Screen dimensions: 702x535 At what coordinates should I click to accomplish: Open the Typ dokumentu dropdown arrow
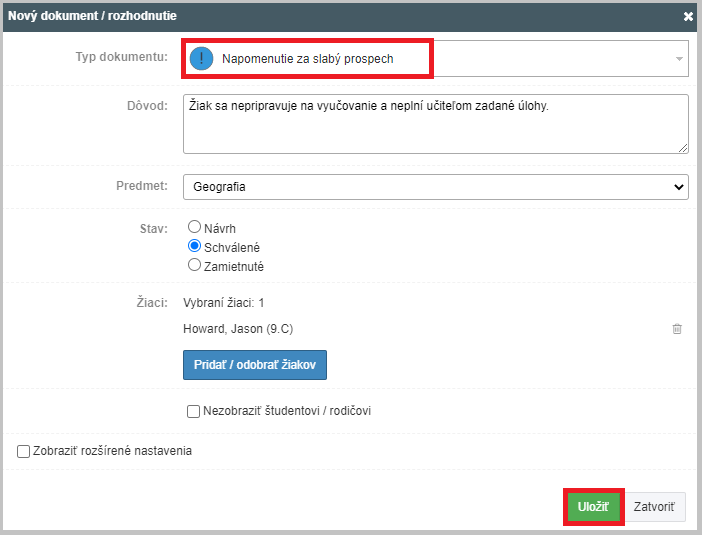pos(679,59)
